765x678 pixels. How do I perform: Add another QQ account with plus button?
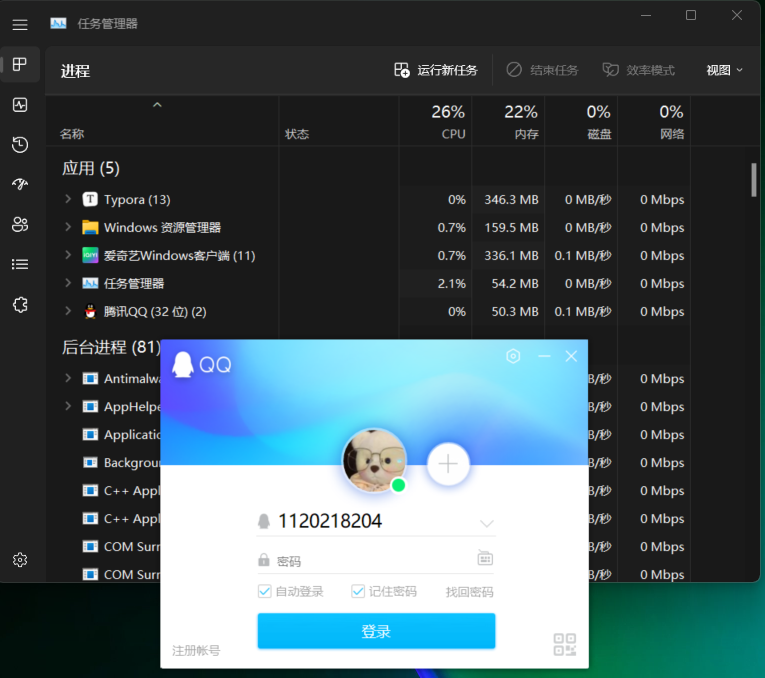point(448,464)
